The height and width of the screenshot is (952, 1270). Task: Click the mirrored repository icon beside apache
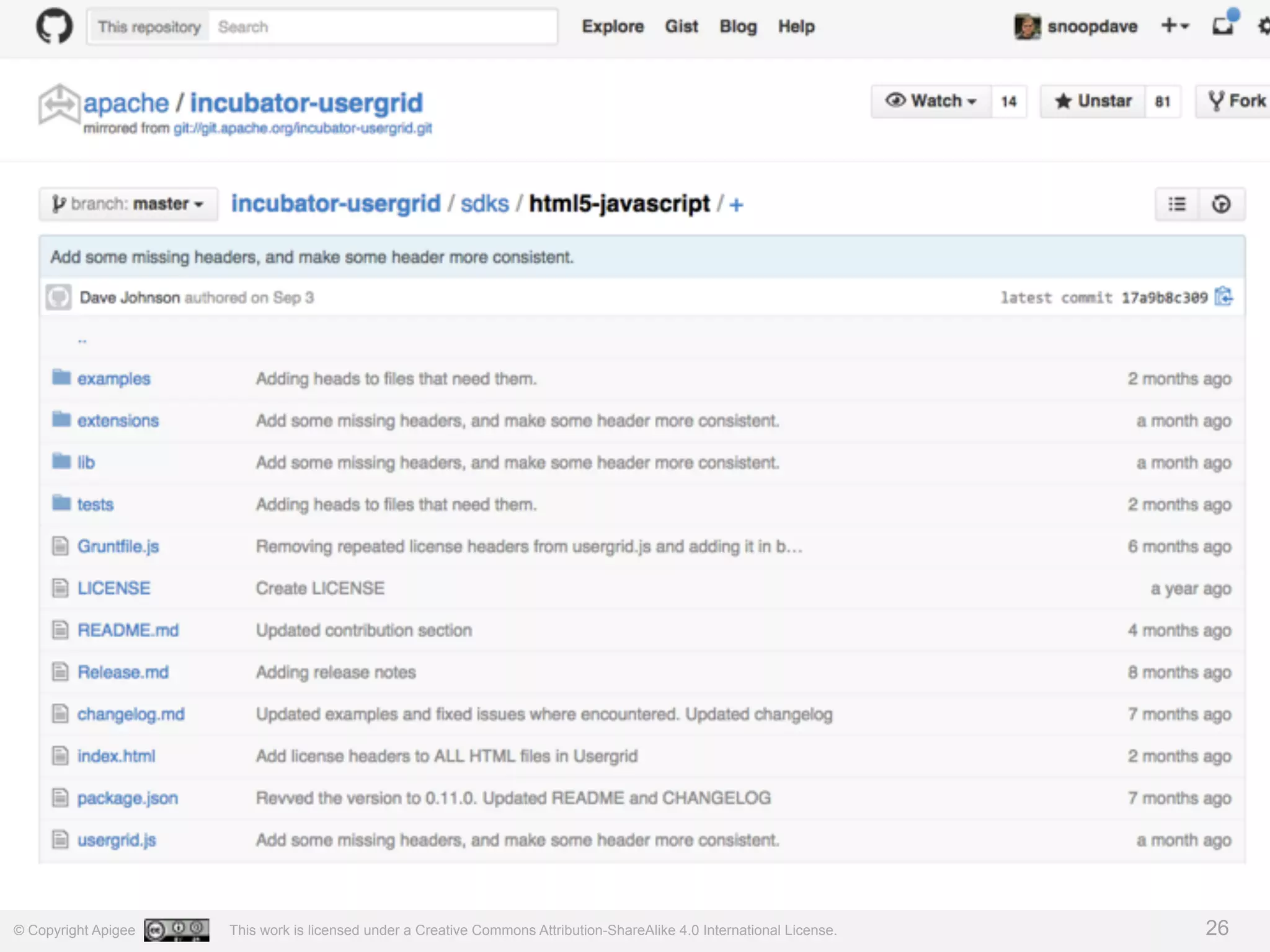[x=59, y=104]
